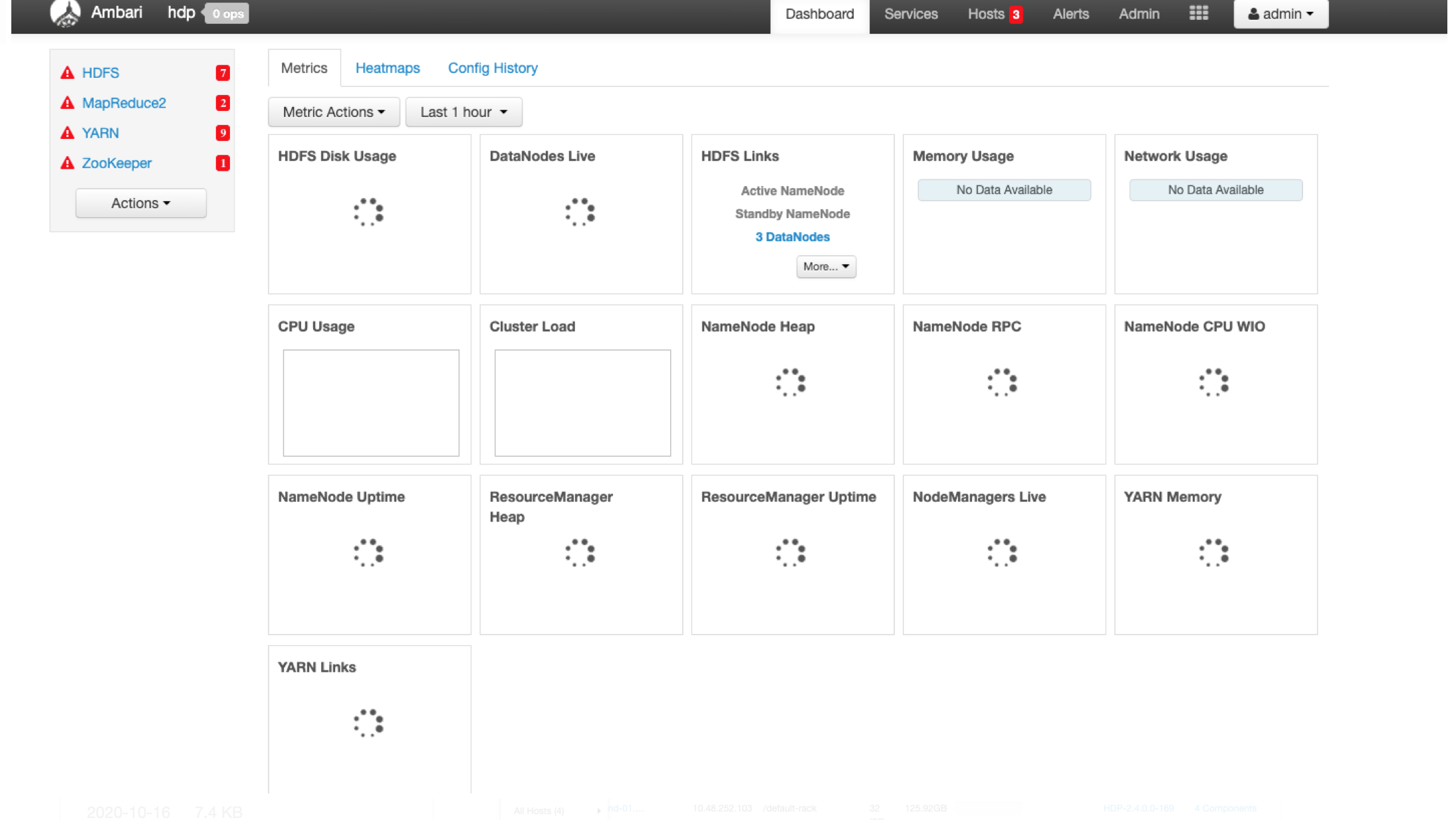
Task: Select the Metrics tab
Action: click(x=304, y=68)
